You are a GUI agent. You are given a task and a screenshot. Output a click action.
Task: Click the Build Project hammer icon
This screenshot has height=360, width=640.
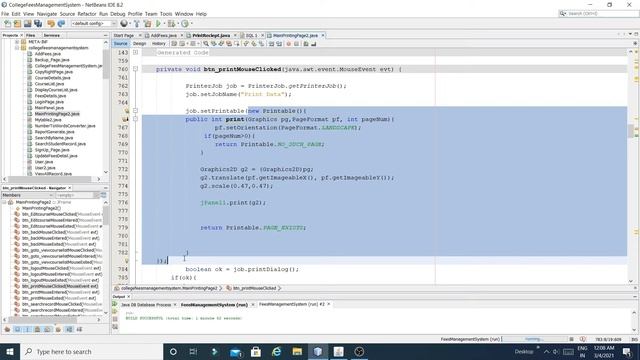coord(137,24)
